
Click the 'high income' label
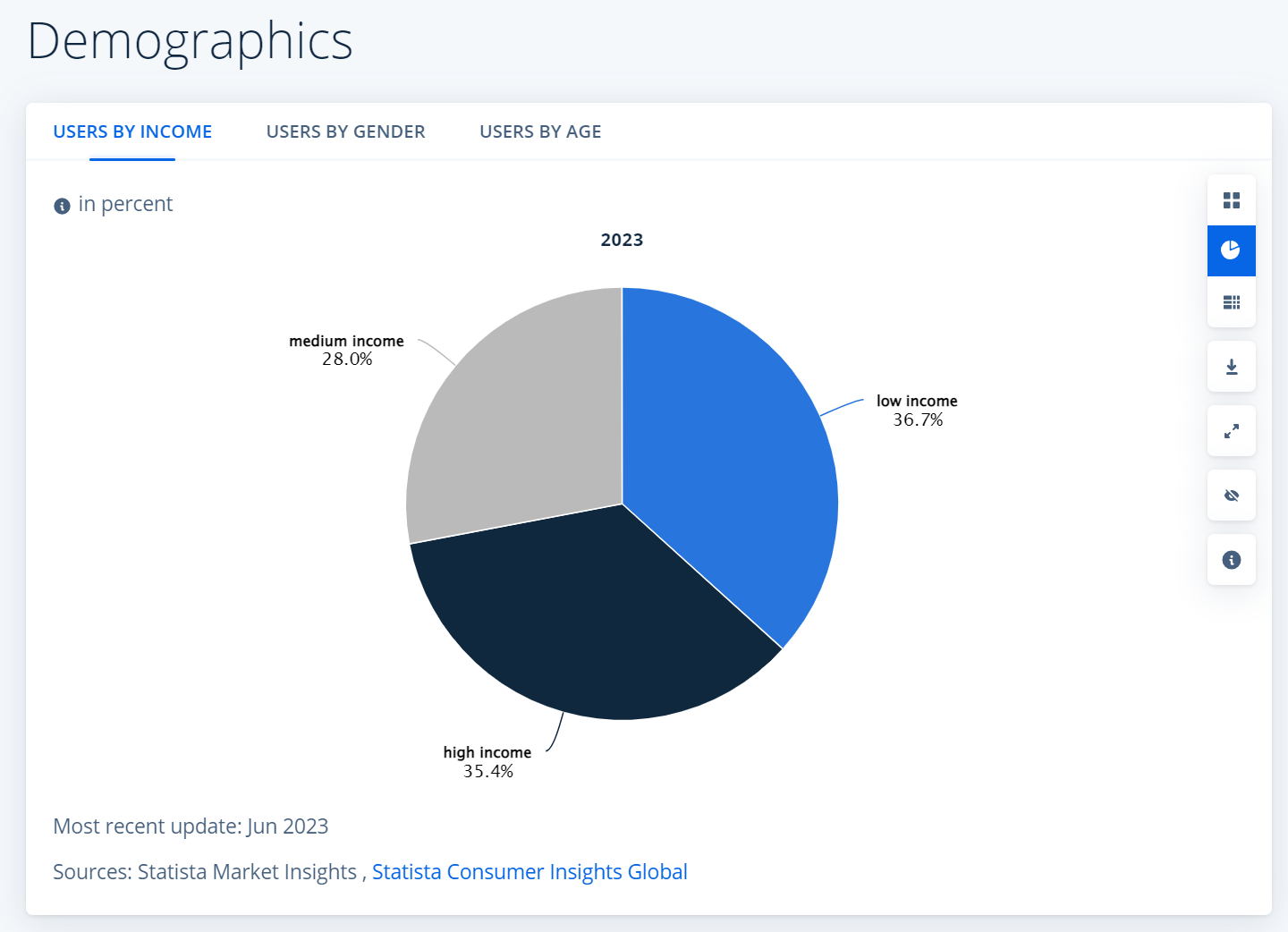(x=487, y=752)
